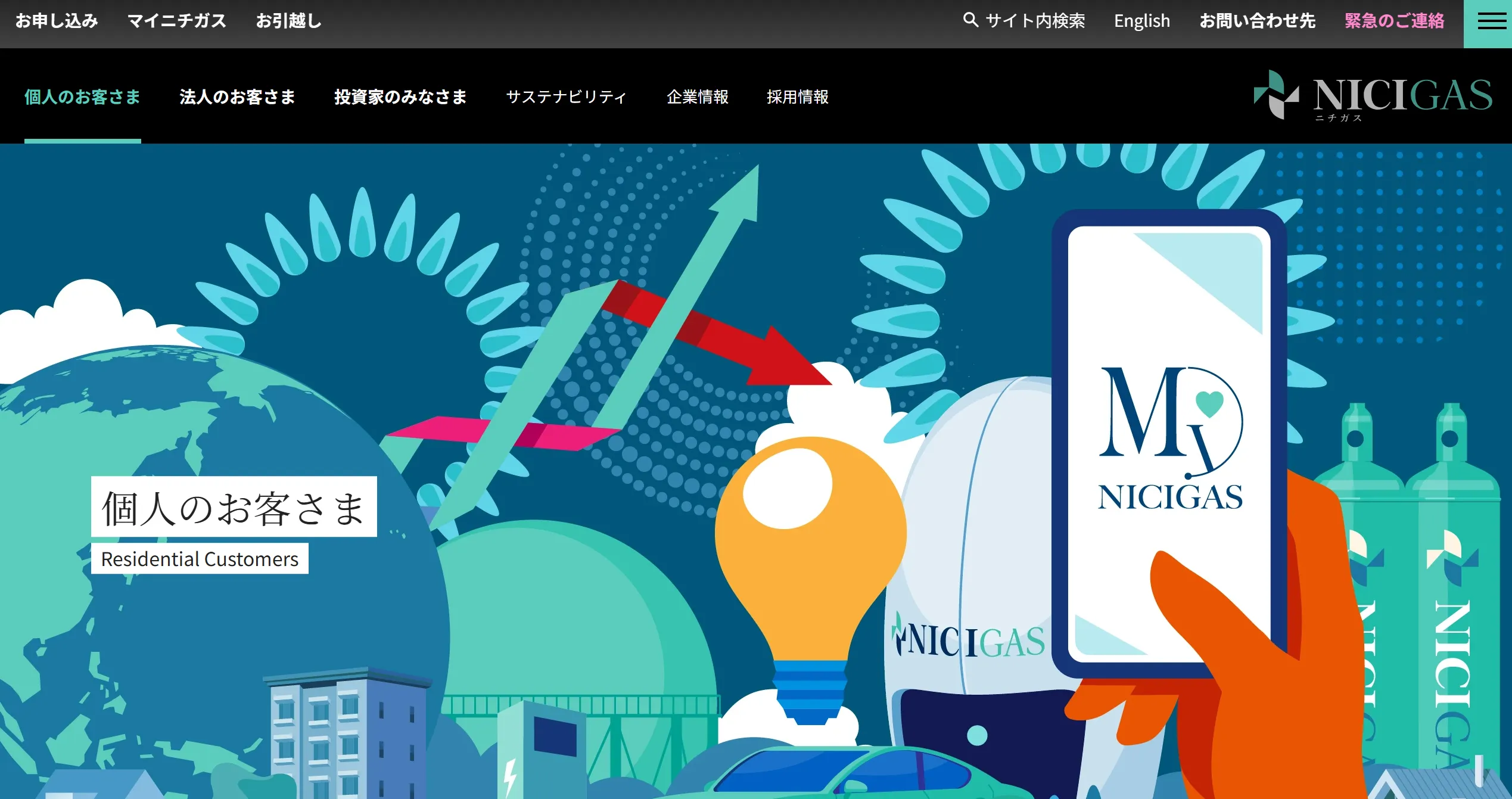Open 採用情報 menu
The width and height of the screenshot is (1512, 799).
coord(798,97)
